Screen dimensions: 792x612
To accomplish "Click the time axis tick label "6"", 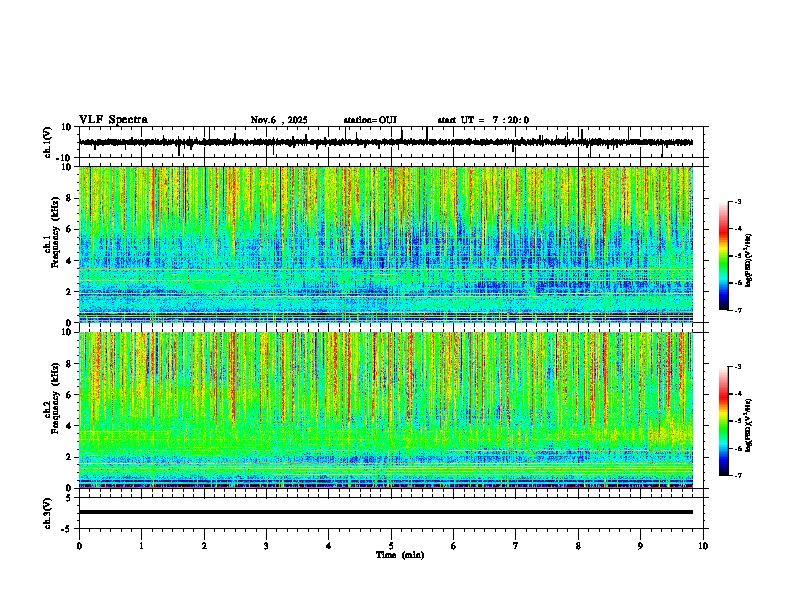I will 454,546.
